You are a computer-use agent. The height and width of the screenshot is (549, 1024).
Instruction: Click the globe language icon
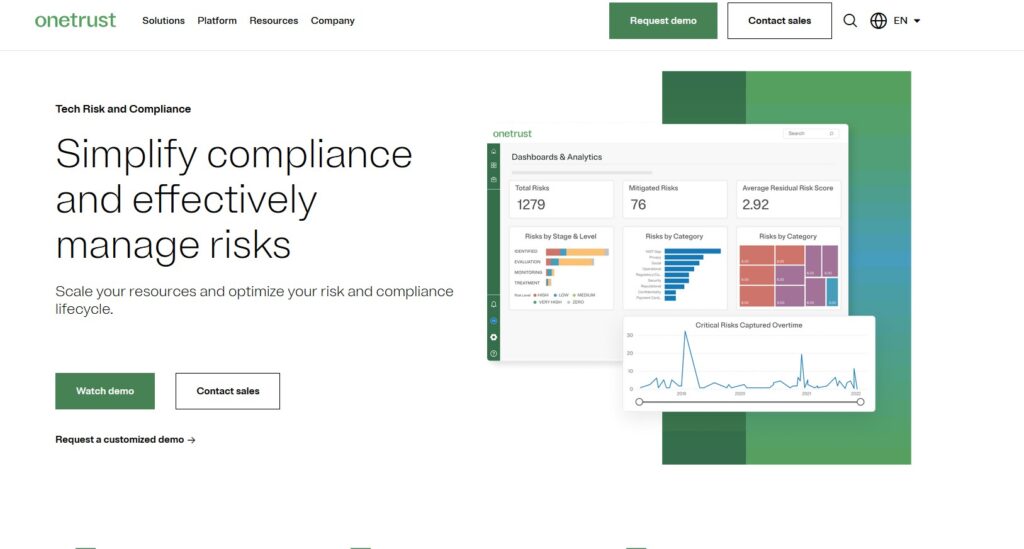[x=878, y=20]
